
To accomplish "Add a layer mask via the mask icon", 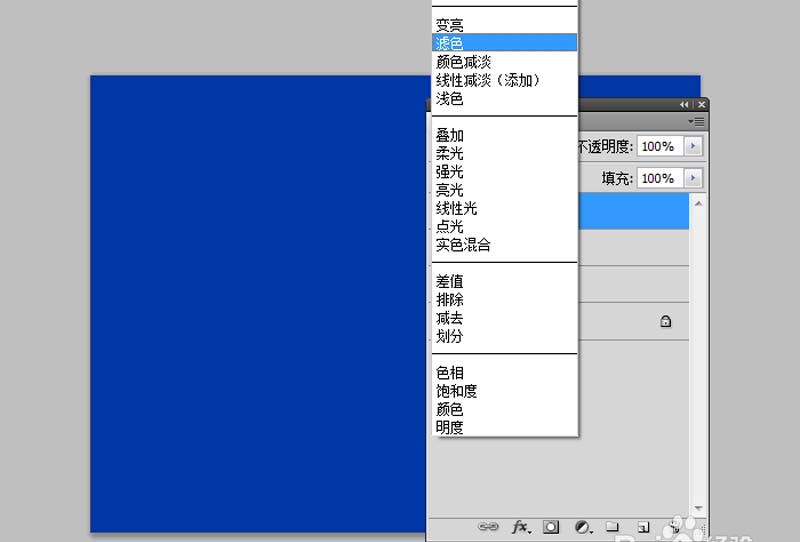I will 551,527.
